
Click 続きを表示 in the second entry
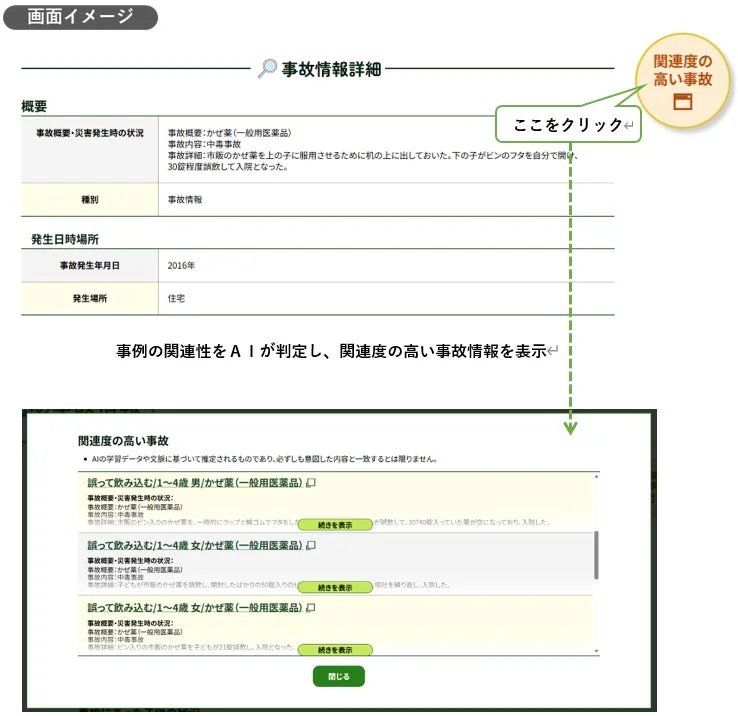335,587
